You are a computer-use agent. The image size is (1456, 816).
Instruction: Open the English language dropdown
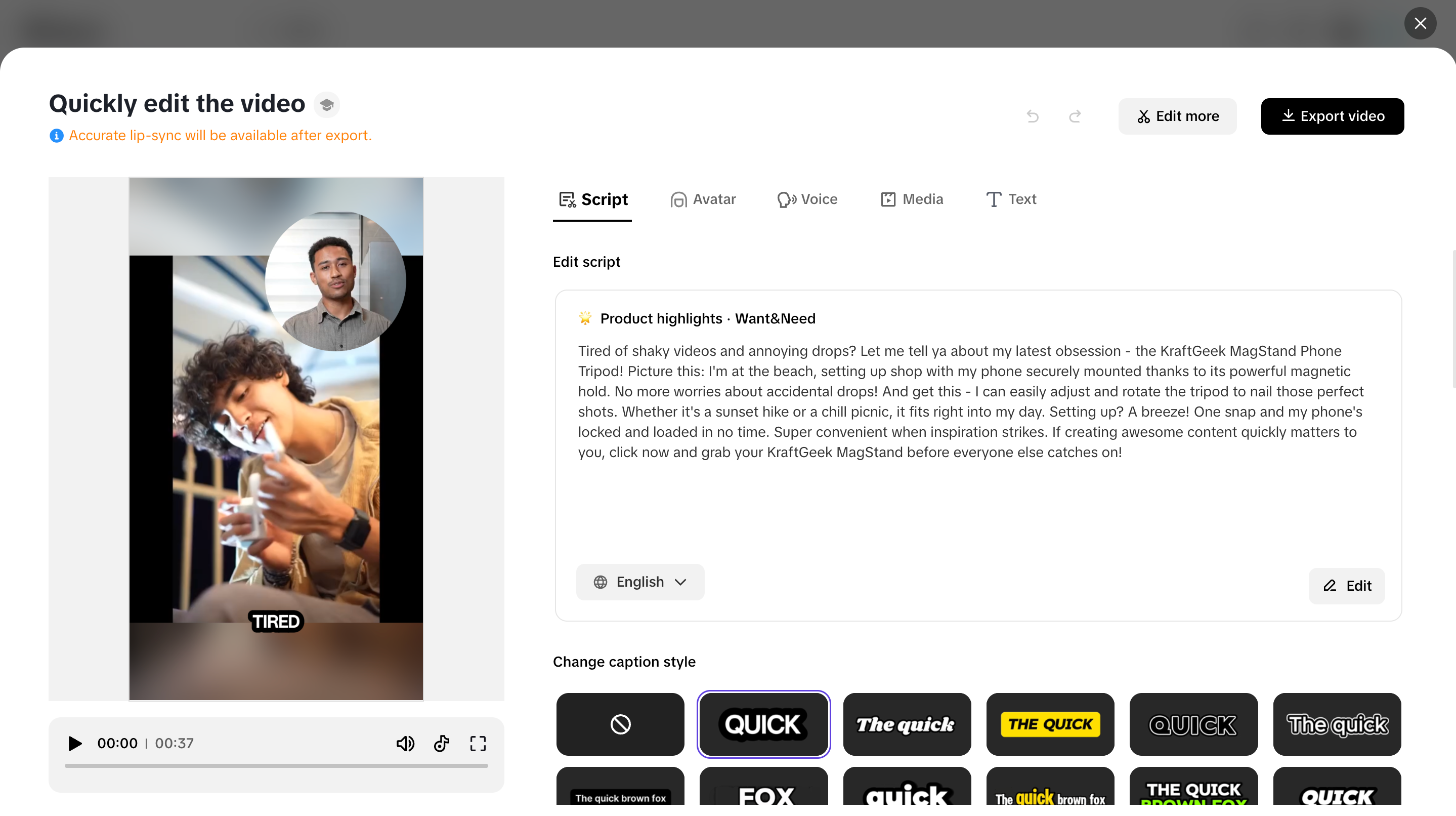coord(640,582)
